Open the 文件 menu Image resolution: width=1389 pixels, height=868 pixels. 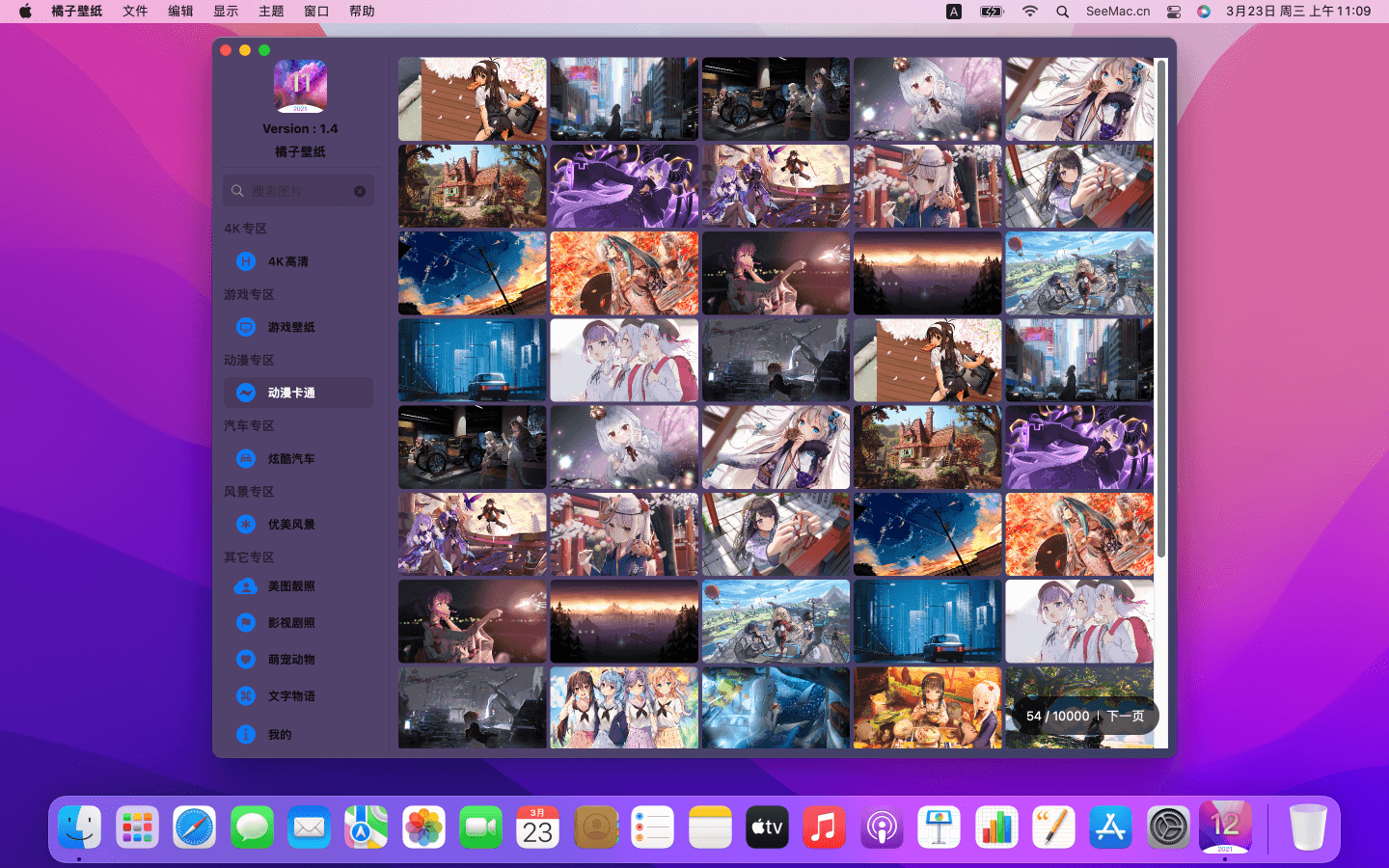[x=135, y=12]
